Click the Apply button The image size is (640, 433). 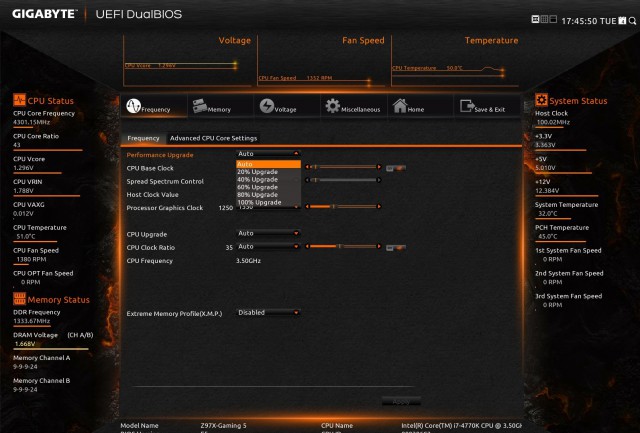(401, 402)
